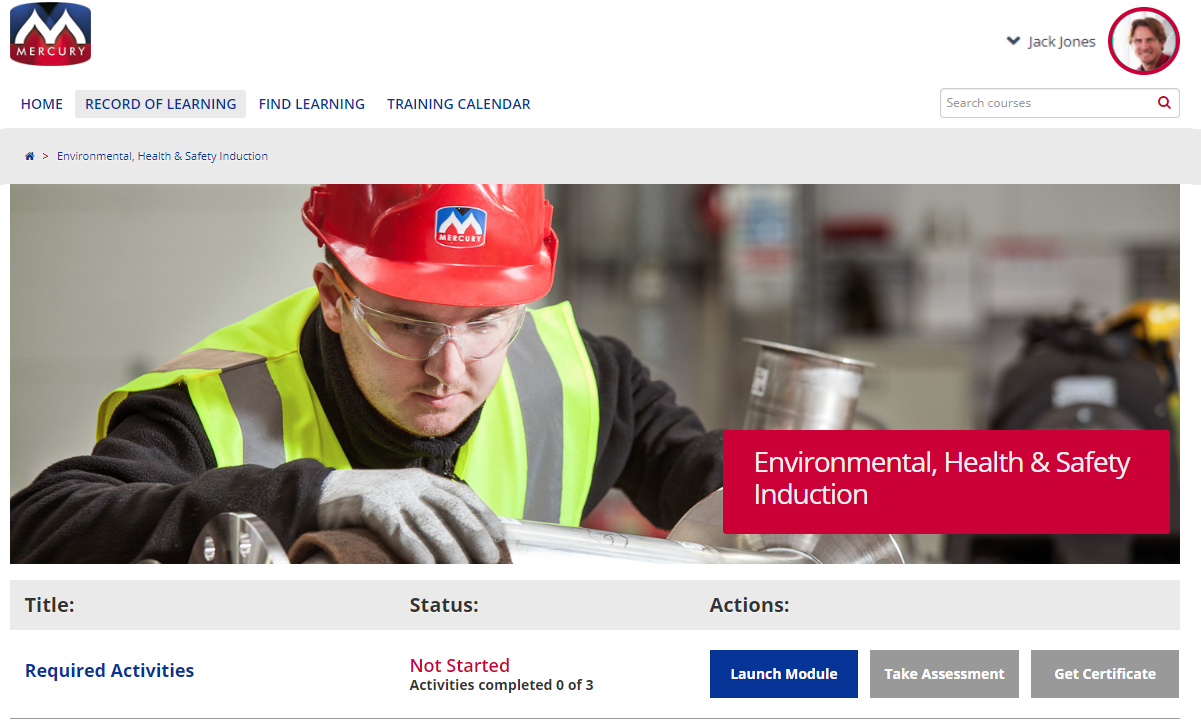Viewport: 1201px width, 722px height.
Task: Click the Environmental, Health & Safety Induction breadcrumb
Action: click(x=162, y=156)
